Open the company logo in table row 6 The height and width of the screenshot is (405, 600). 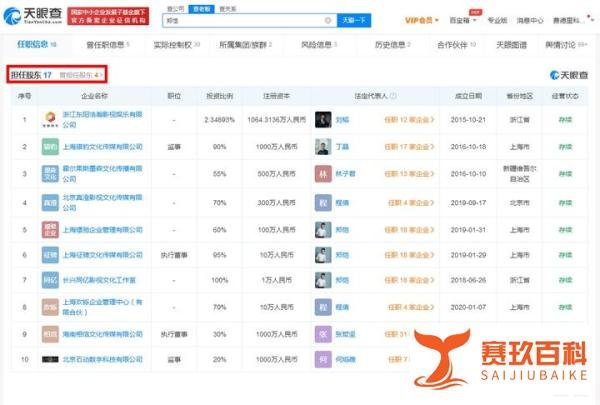tap(50, 255)
